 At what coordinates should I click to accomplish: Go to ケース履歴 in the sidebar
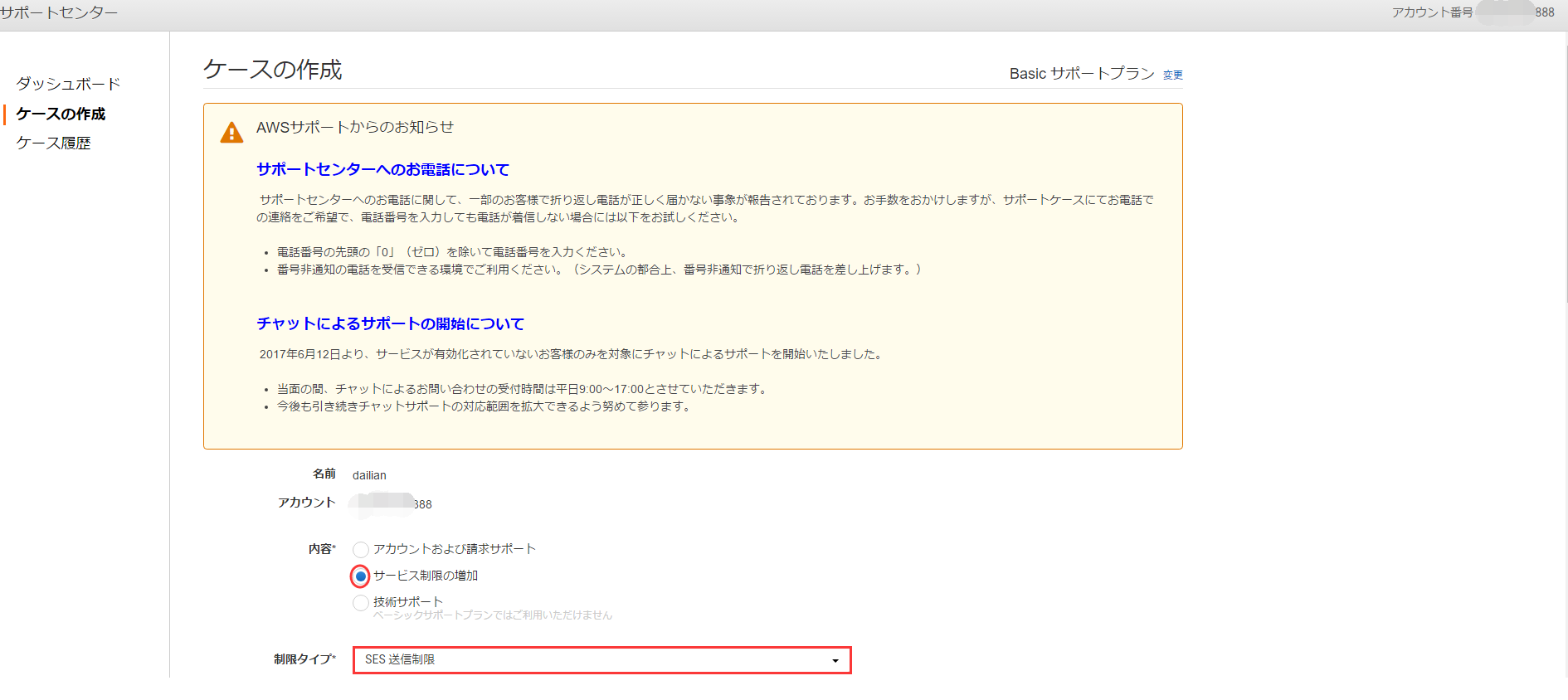pos(53,143)
